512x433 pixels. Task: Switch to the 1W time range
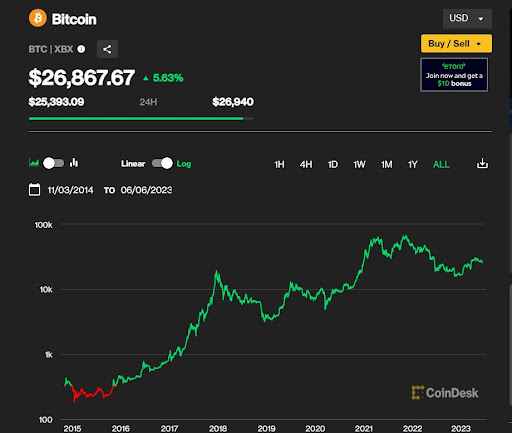point(359,164)
